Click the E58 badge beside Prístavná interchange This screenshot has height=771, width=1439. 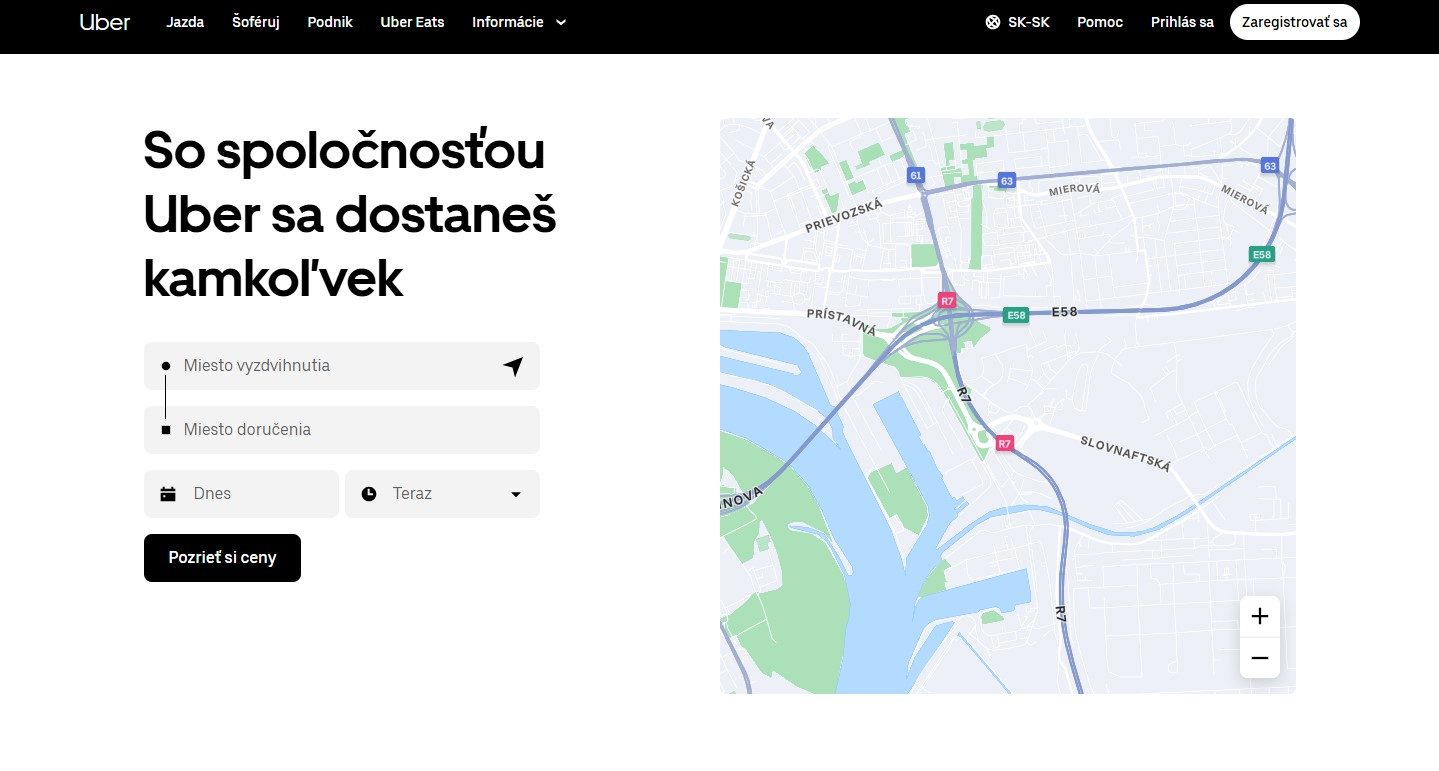click(x=1016, y=315)
